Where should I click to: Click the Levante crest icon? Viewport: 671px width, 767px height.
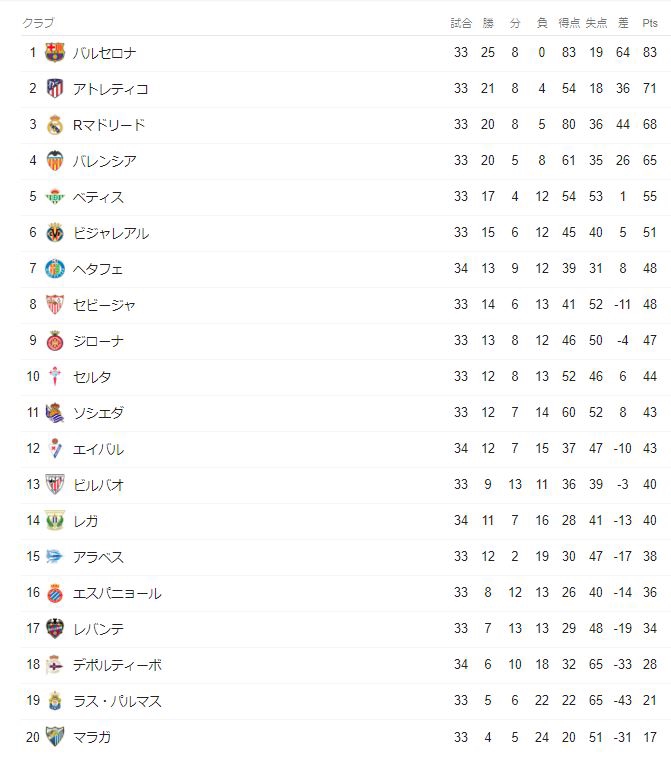pyautogui.click(x=55, y=629)
